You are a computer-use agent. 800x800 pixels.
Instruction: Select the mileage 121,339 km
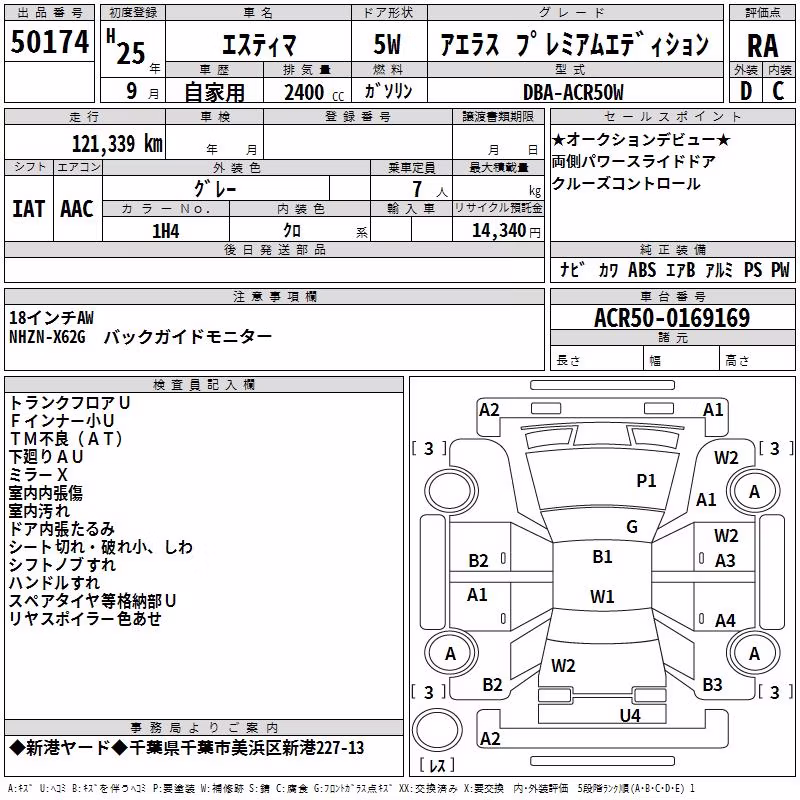pyautogui.click(x=117, y=143)
